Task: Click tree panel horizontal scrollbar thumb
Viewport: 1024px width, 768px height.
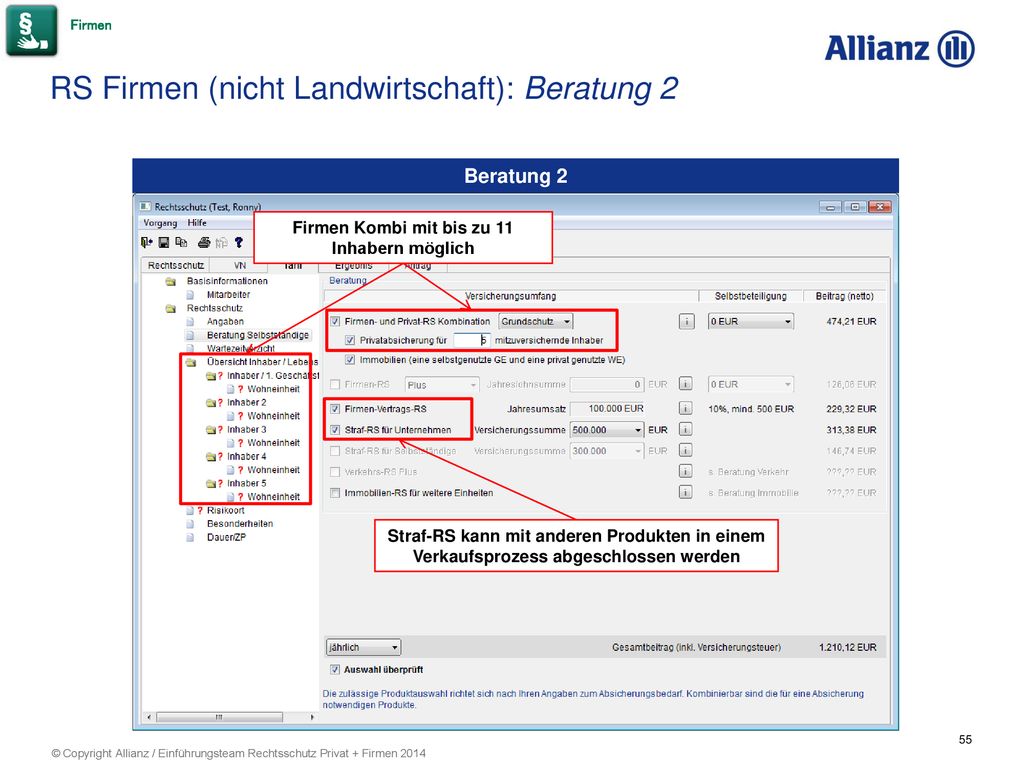Action: 219,717
